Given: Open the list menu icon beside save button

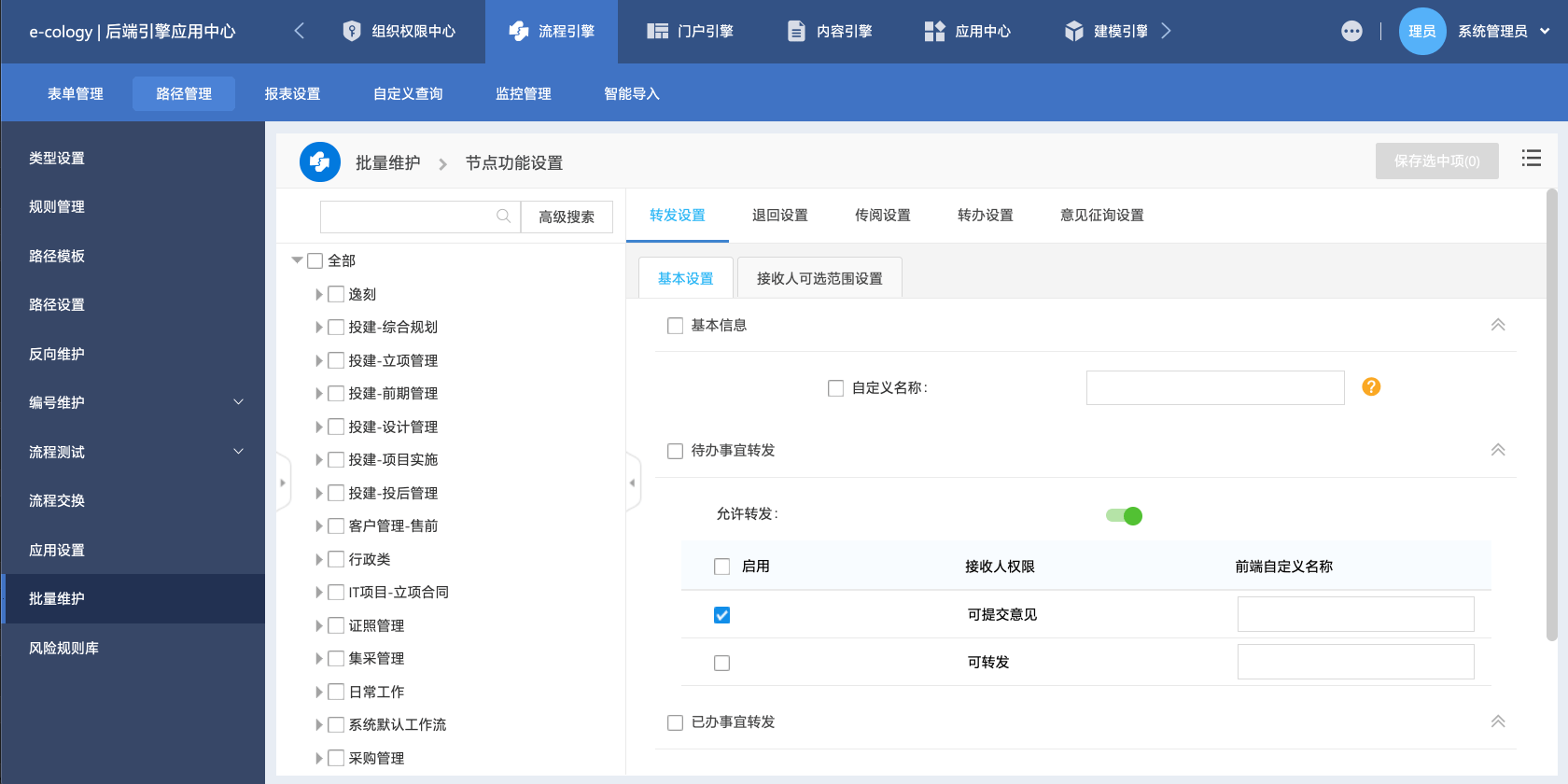Looking at the screenshot, I should (x=1532, y=158).
